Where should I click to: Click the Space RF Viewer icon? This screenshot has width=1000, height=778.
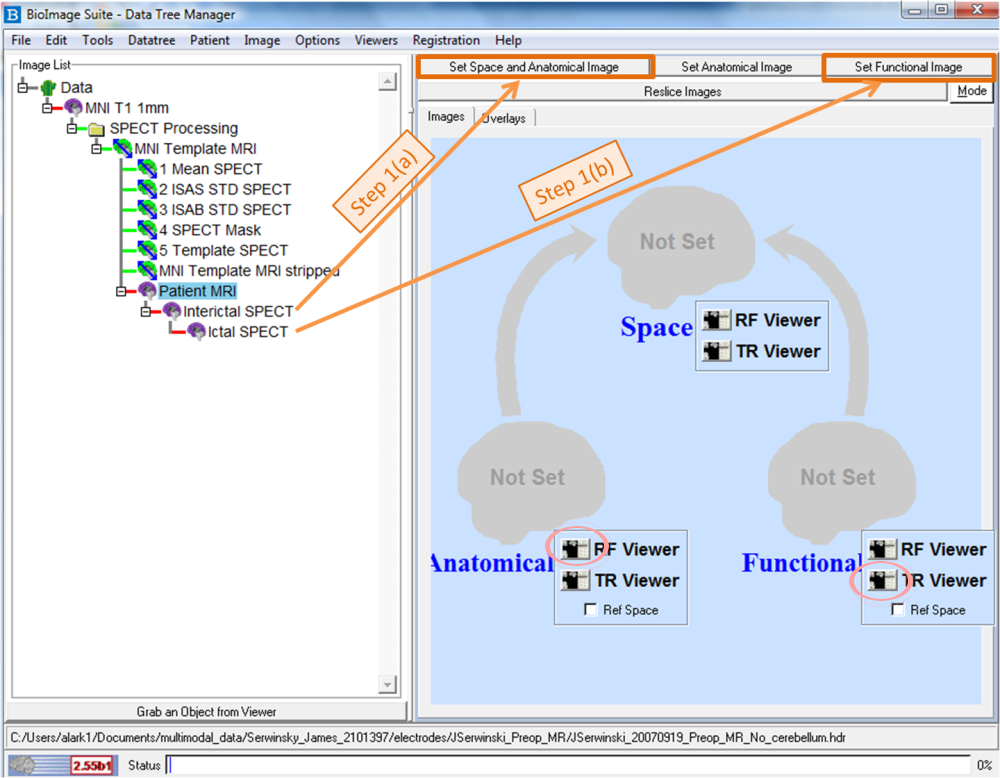click(x=715, y=321)
